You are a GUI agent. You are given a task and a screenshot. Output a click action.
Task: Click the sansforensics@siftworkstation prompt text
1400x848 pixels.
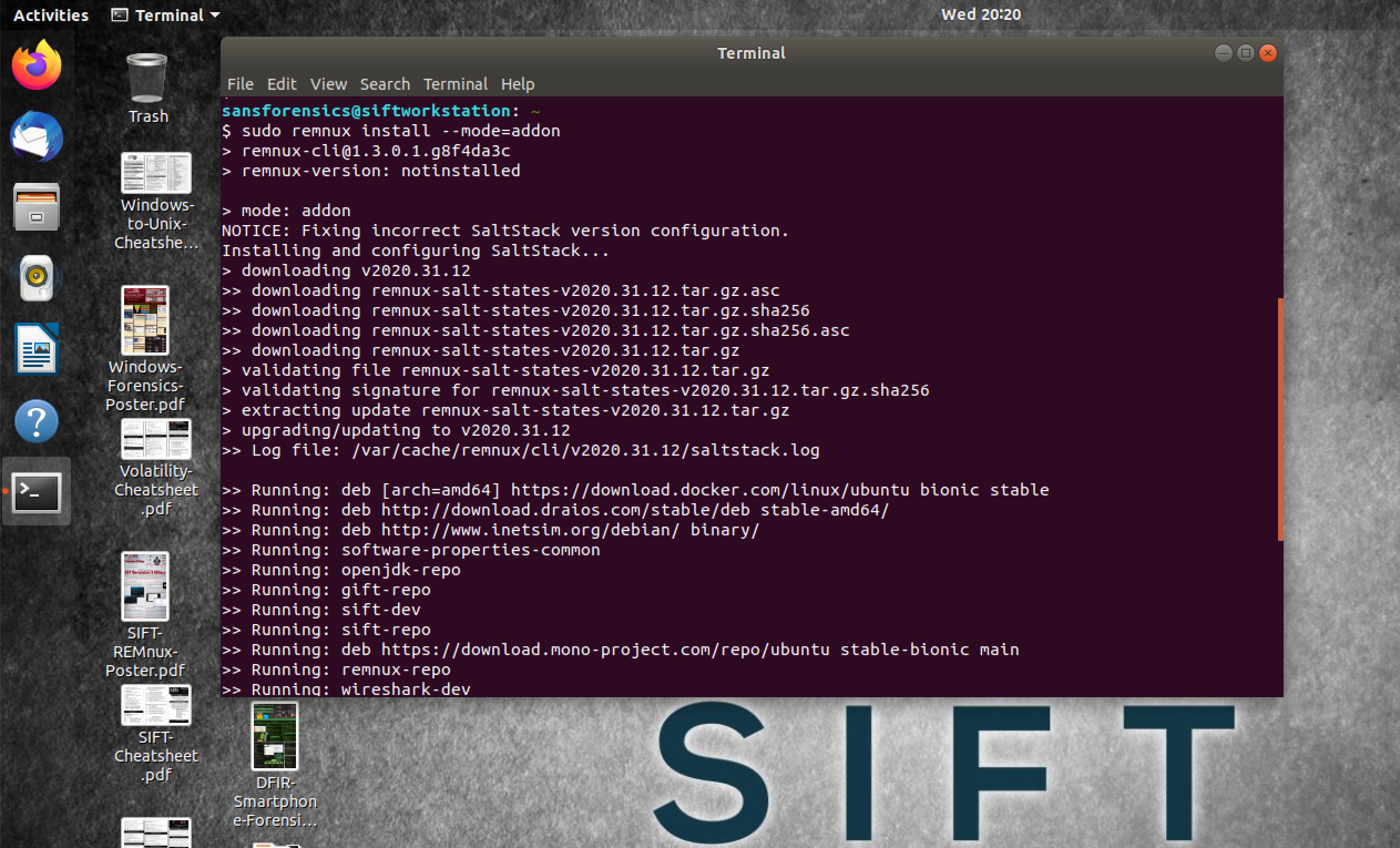(366, 111)
